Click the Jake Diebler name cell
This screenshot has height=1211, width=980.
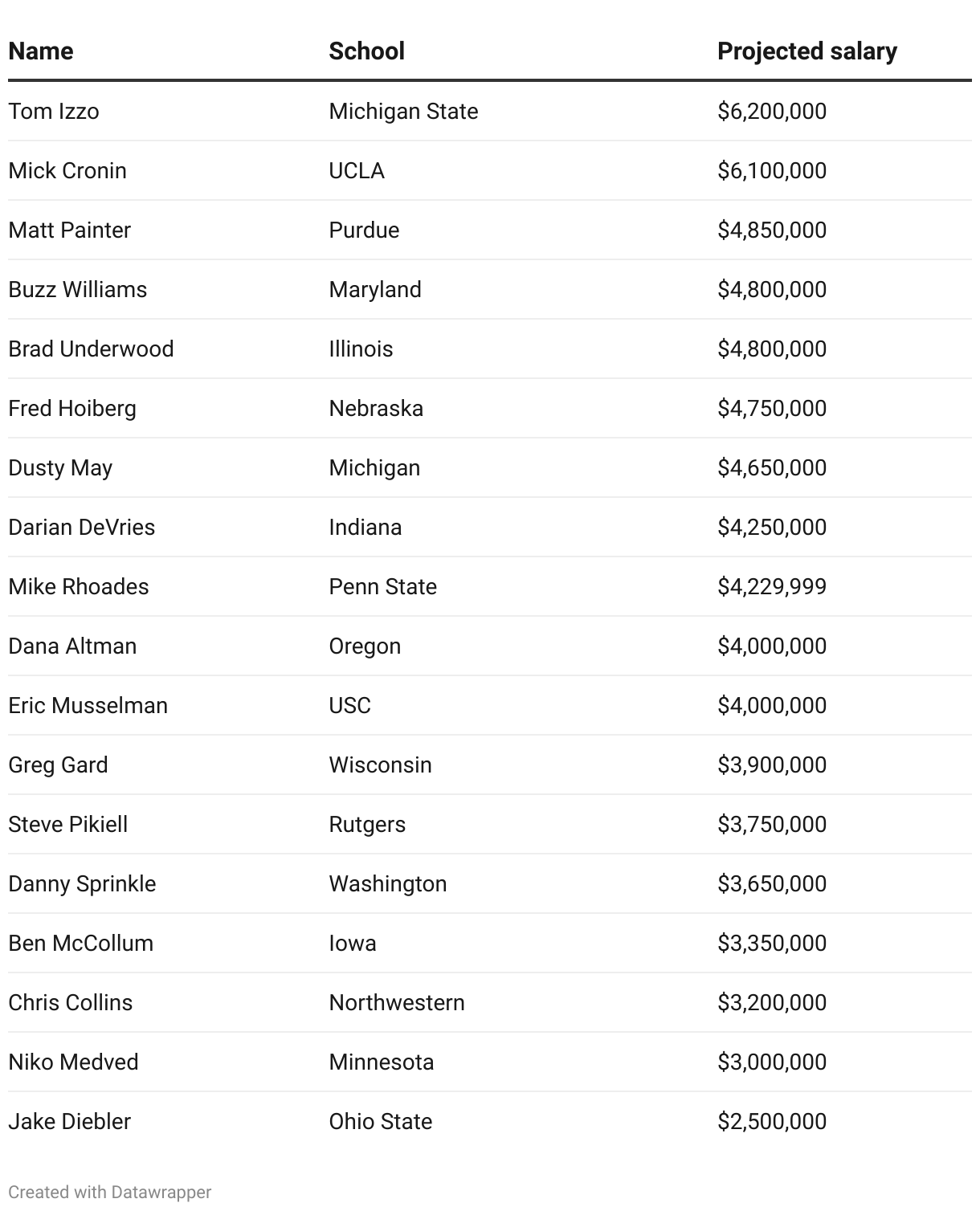click(70, 1121)
